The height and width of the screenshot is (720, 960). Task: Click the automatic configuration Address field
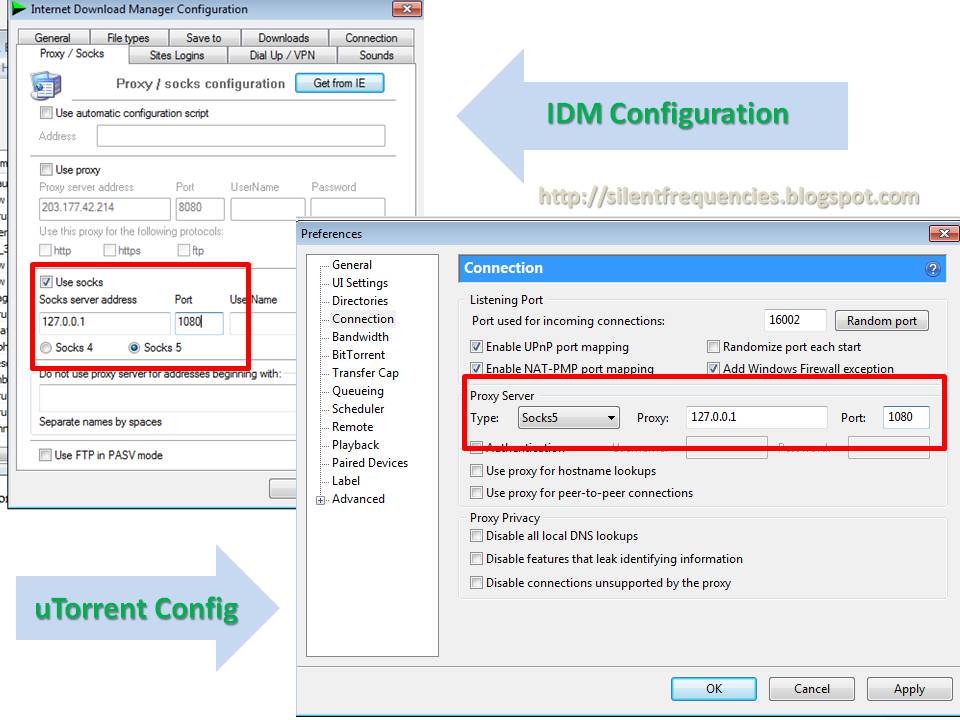[241, 135]
